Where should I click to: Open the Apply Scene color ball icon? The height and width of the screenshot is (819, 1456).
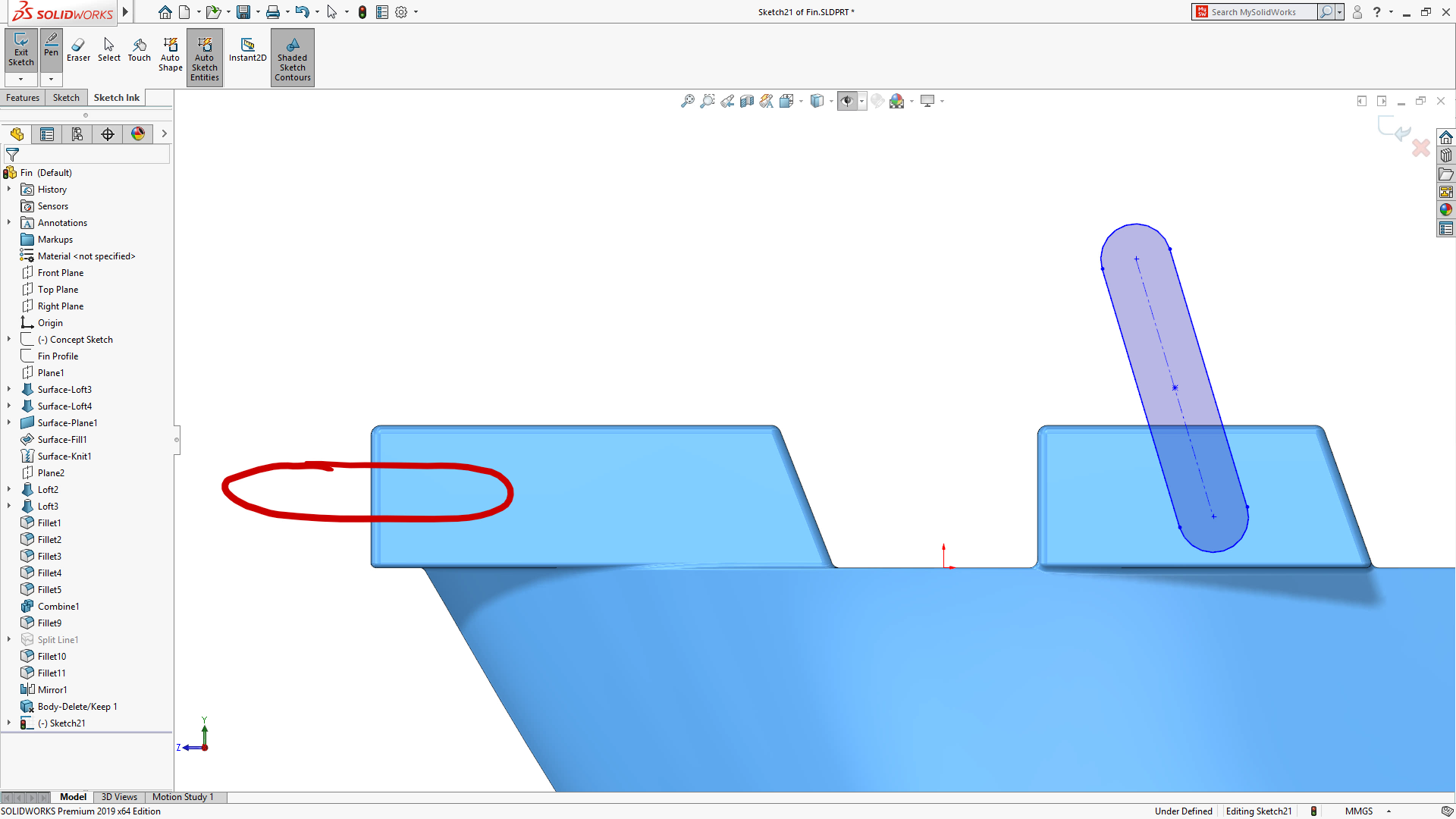pos(897,100)
